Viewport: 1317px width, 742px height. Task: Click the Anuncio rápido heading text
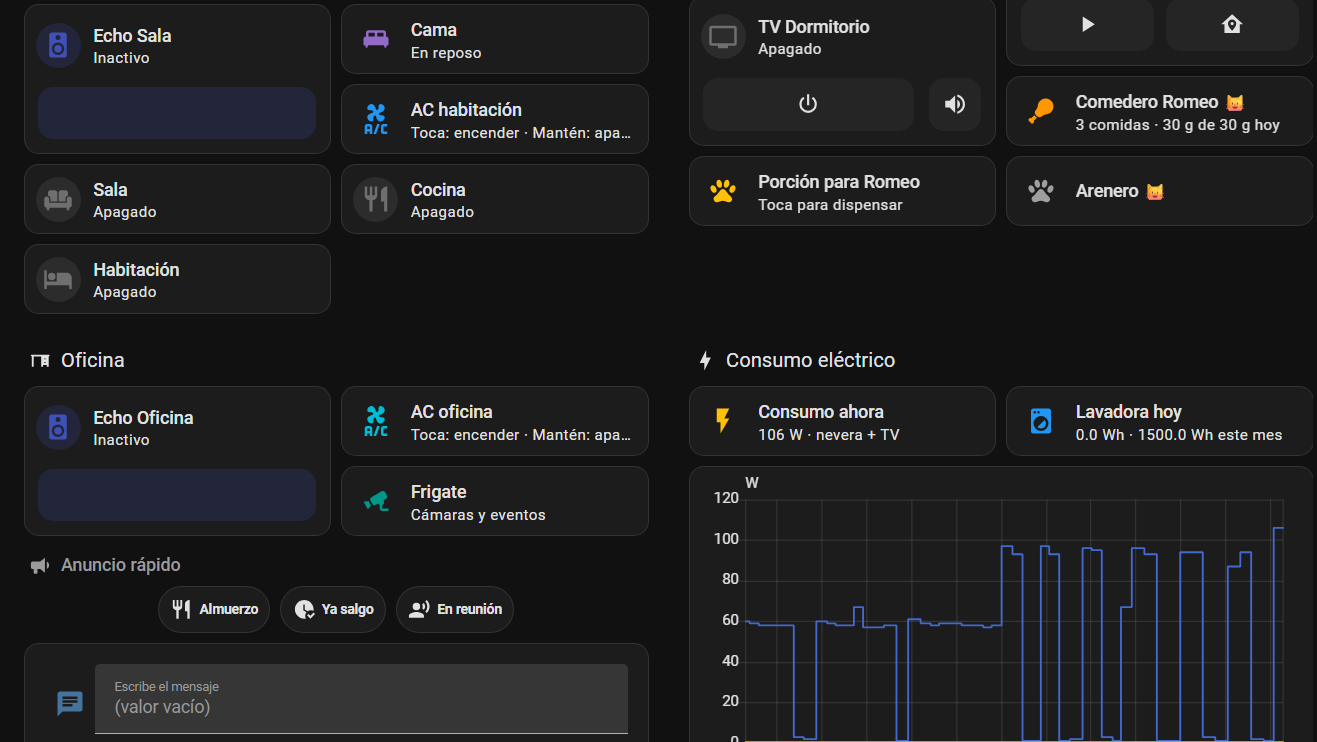click(x=121, y=565)
